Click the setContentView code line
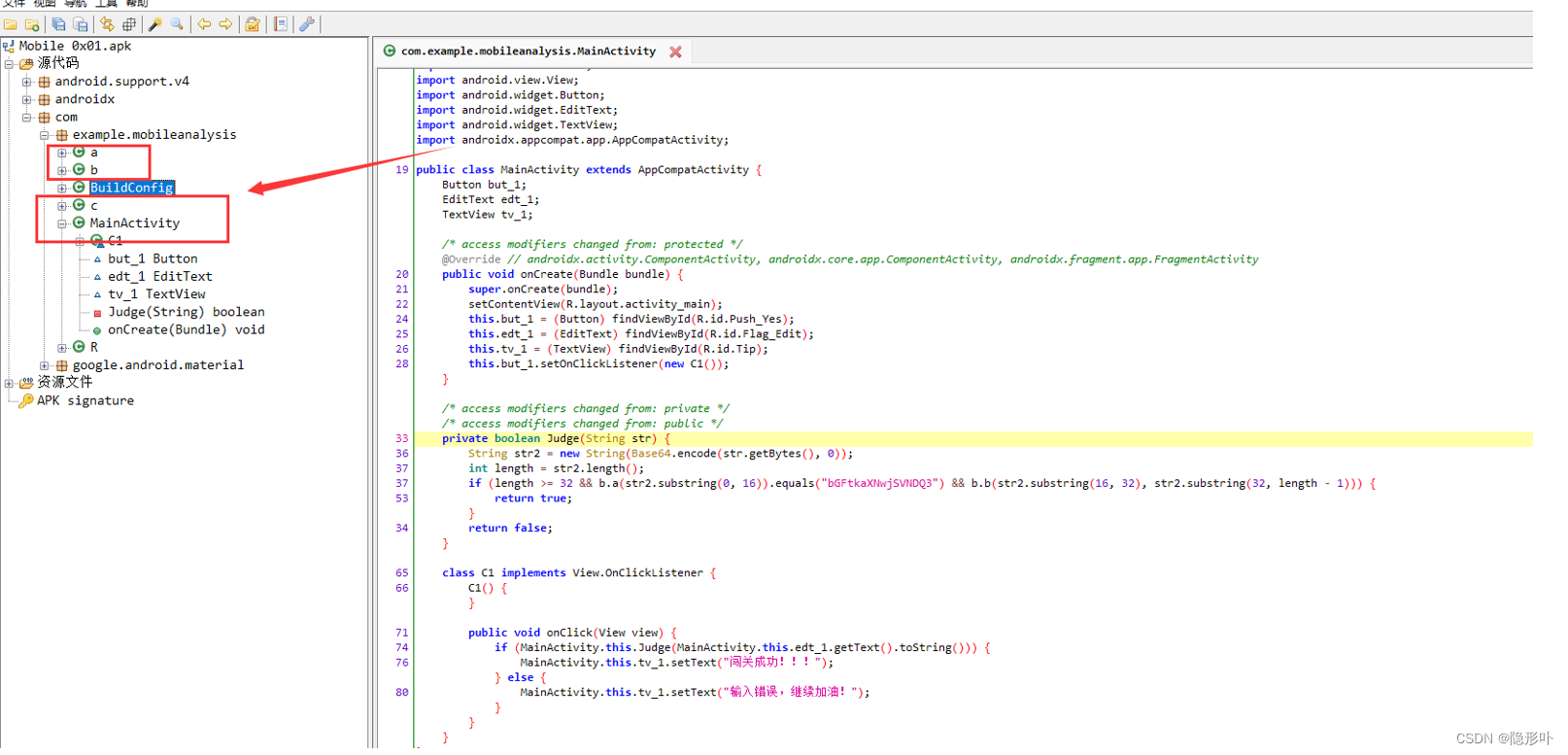 pyautogui.click(x=595, y=304)
